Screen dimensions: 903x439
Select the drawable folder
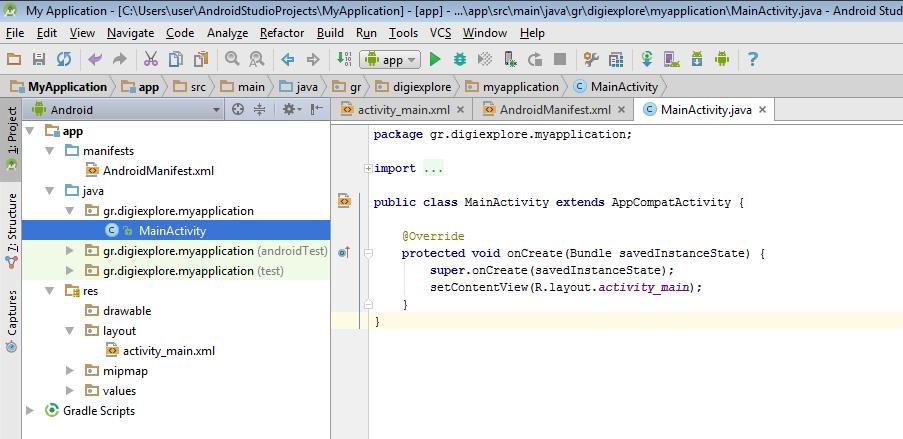(118, 311)
